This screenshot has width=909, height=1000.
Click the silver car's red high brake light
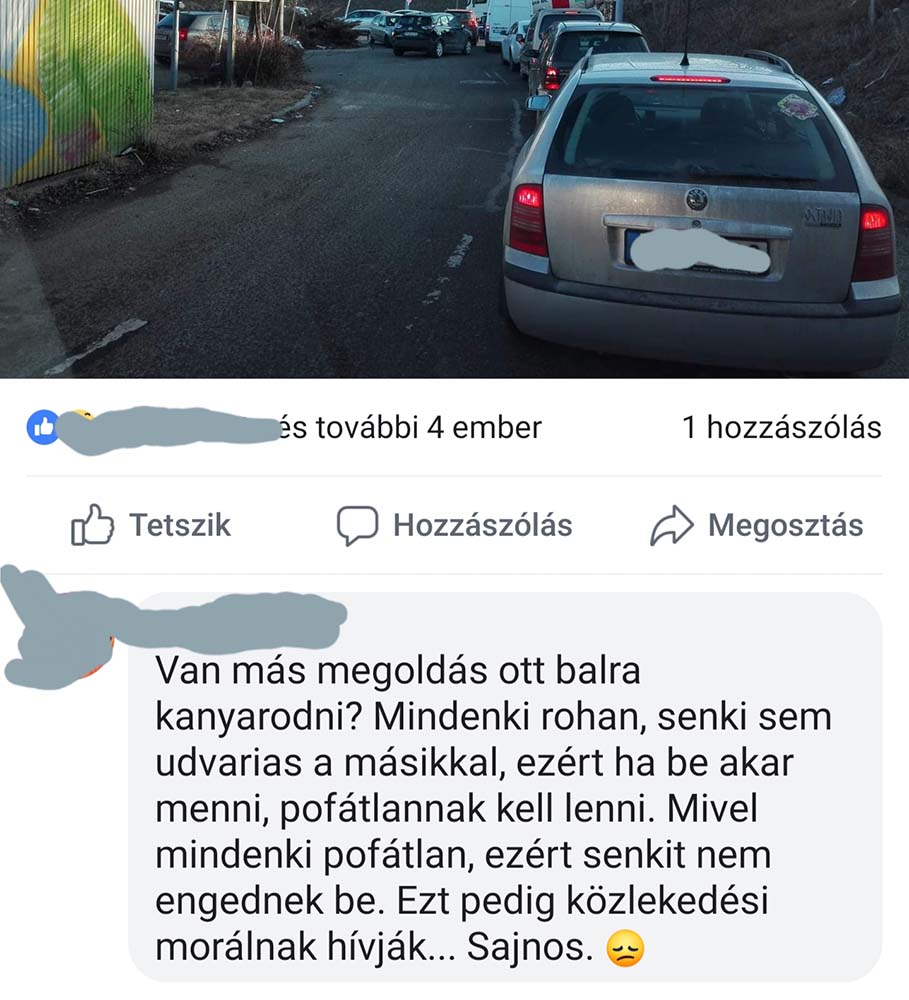[x=690, y=79]
